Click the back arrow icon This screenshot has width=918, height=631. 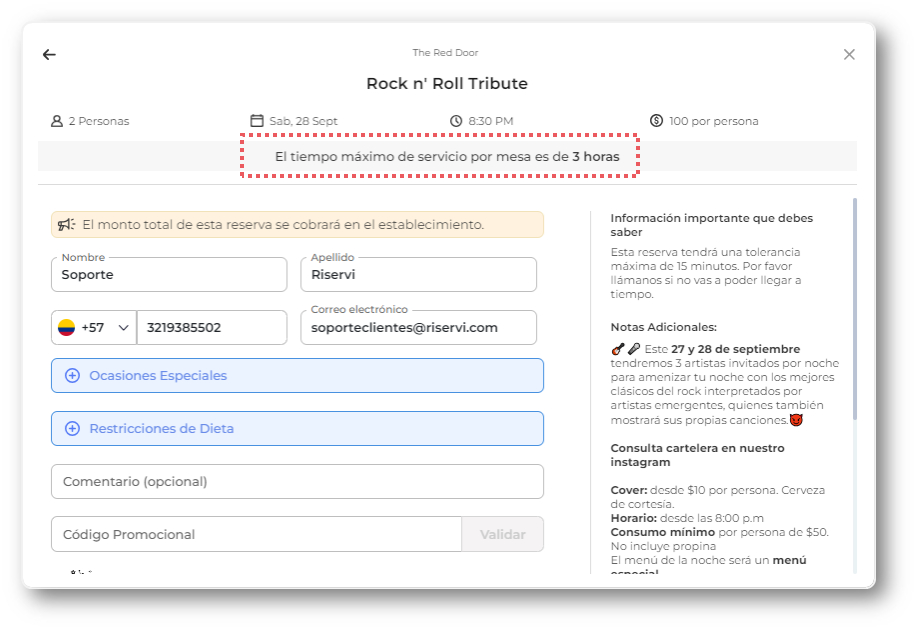tap(49, 55)
